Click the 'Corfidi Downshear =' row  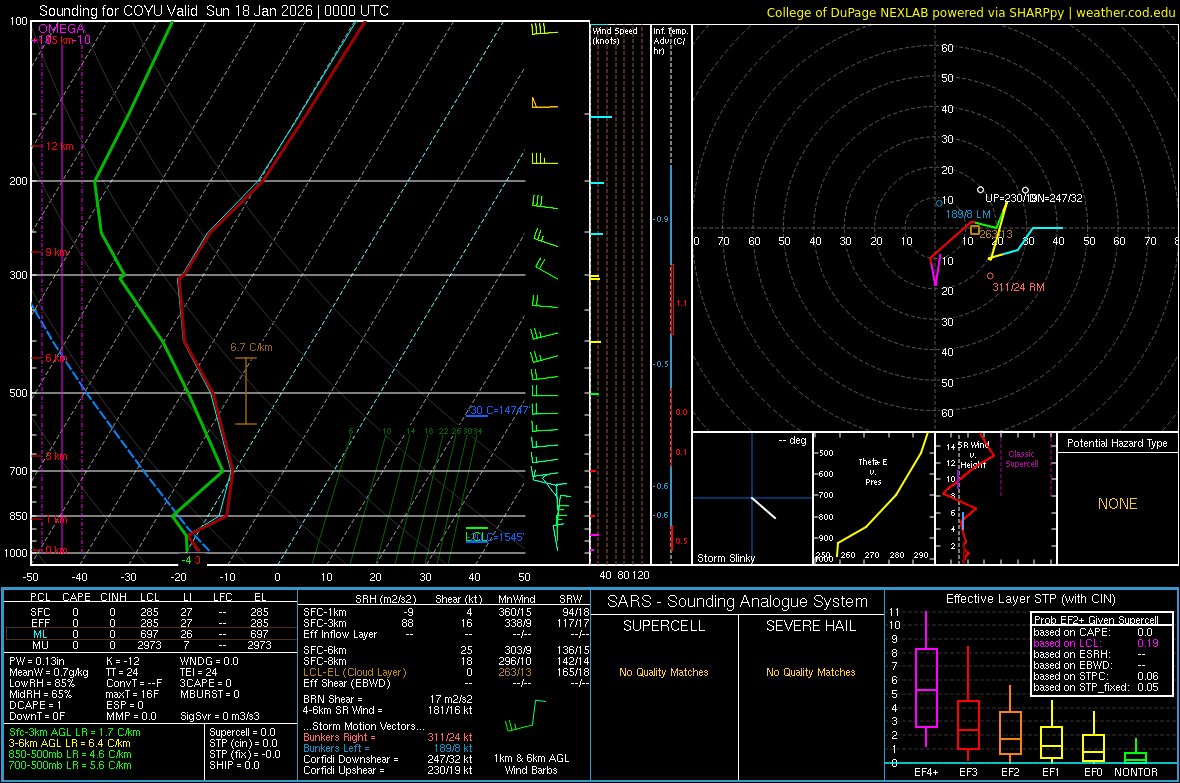pos(388,759)
